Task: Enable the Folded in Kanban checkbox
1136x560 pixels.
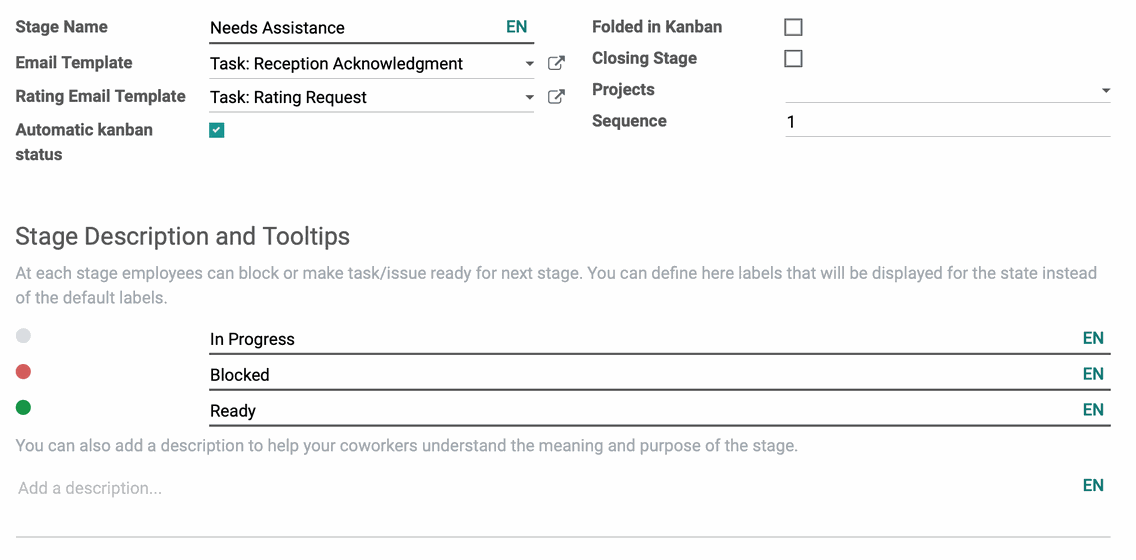Action: click(x=793, y=28)
